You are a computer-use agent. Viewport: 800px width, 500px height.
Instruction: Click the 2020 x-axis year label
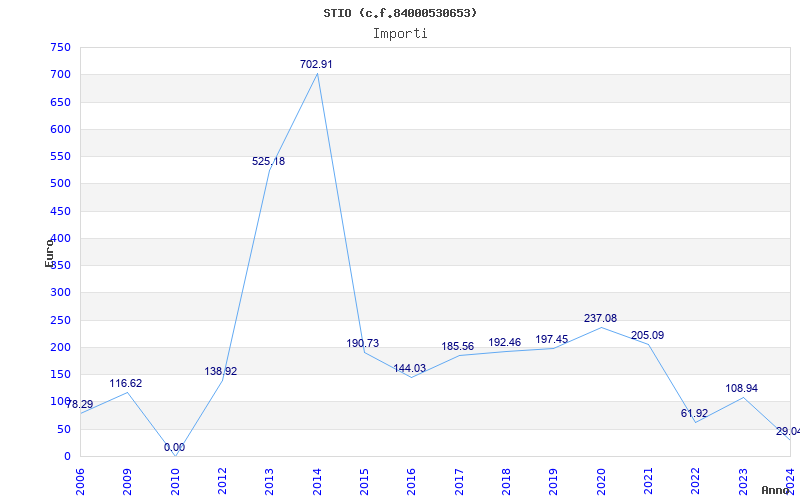(601, 482)
